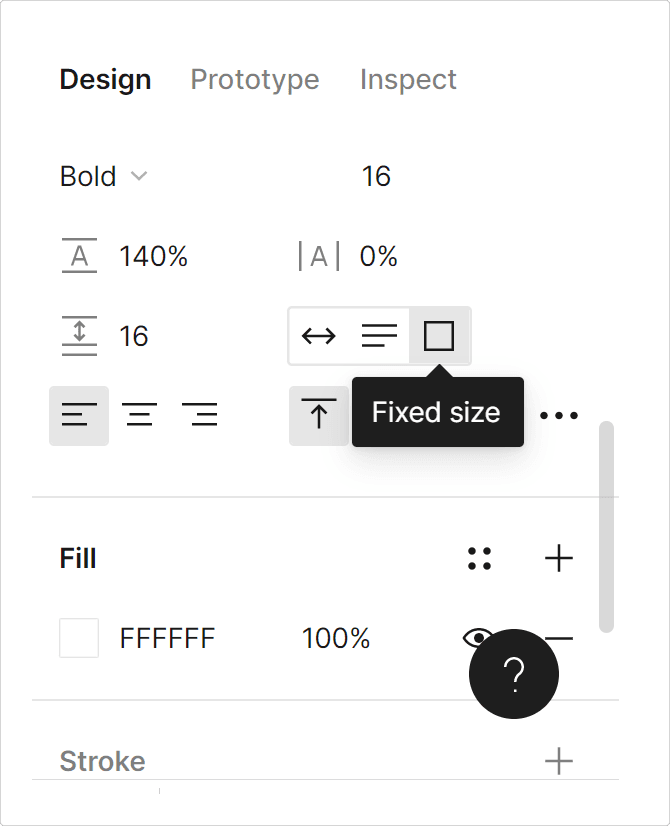Screen dimensions: 670x826
Task: Align text to the top
Action: (319, 416)
